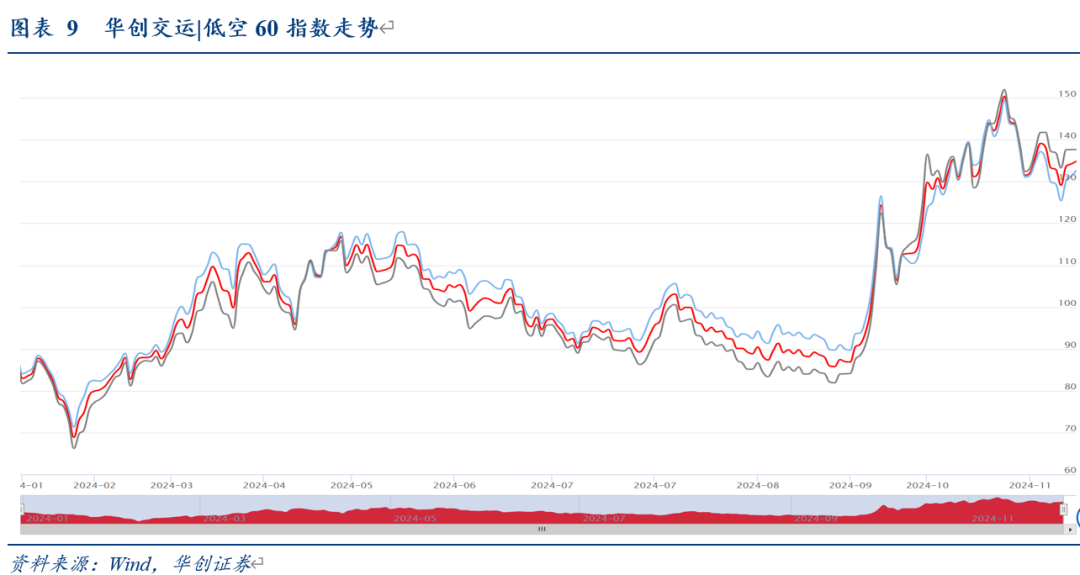Select the 2024-01 marker in range navigator
The height and width of the screenshot is (575, 1080).
46,518
